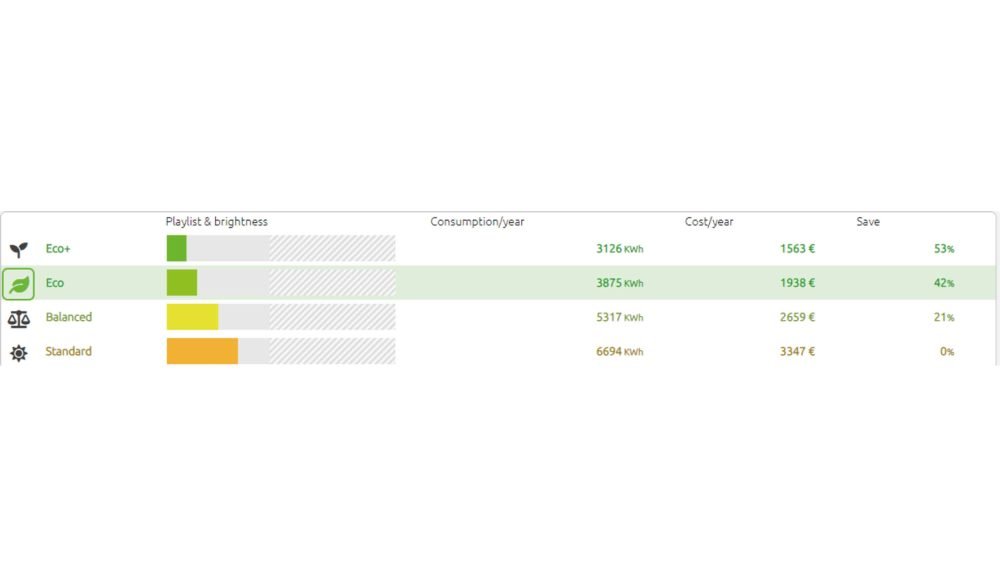The width and height of the screenshot is (1000, 577).
Task: Select the Eco+ mode label
Action: pyautogui.click(x=58, y=249)
